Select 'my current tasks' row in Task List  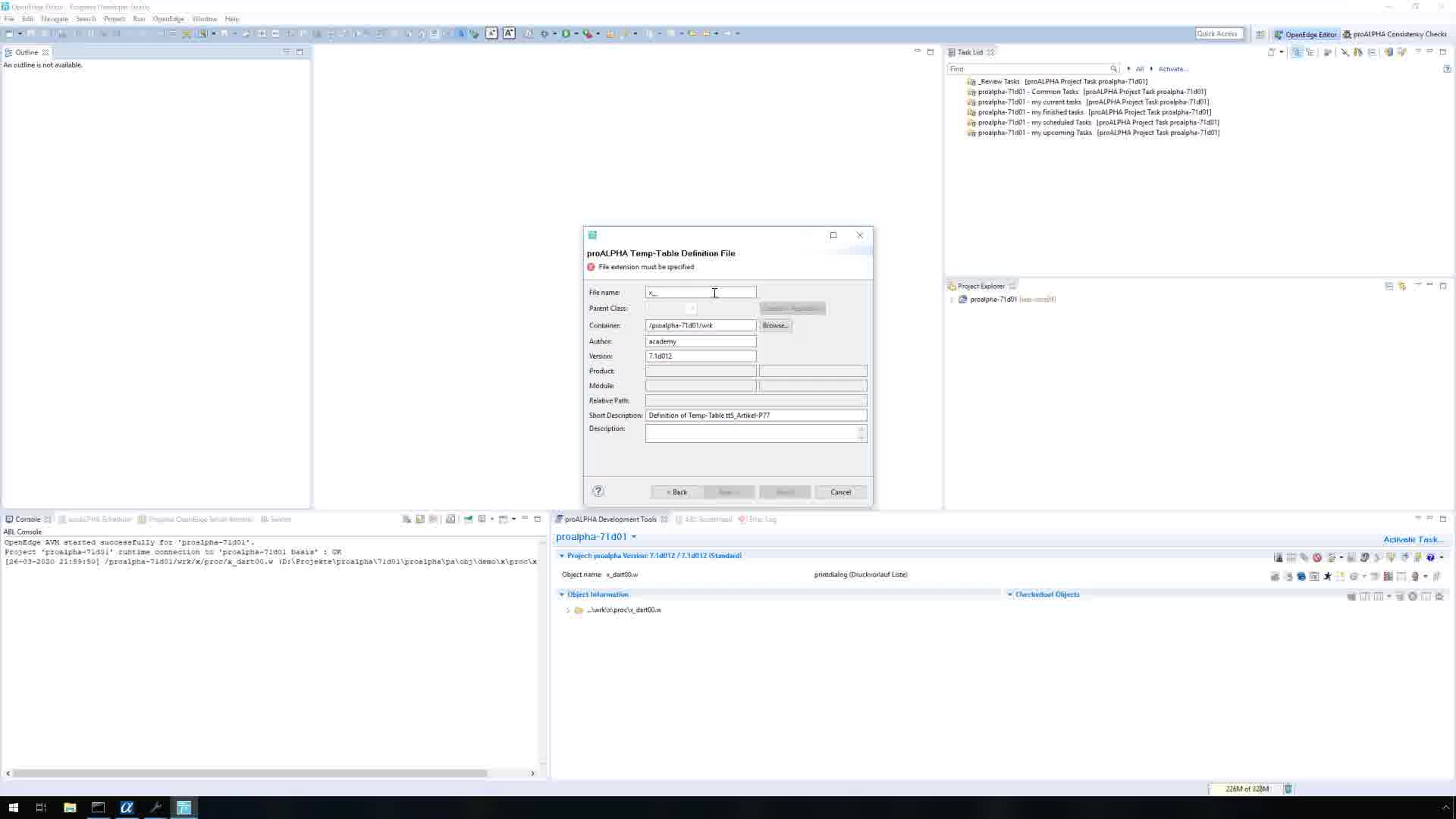pos(1094,102)
